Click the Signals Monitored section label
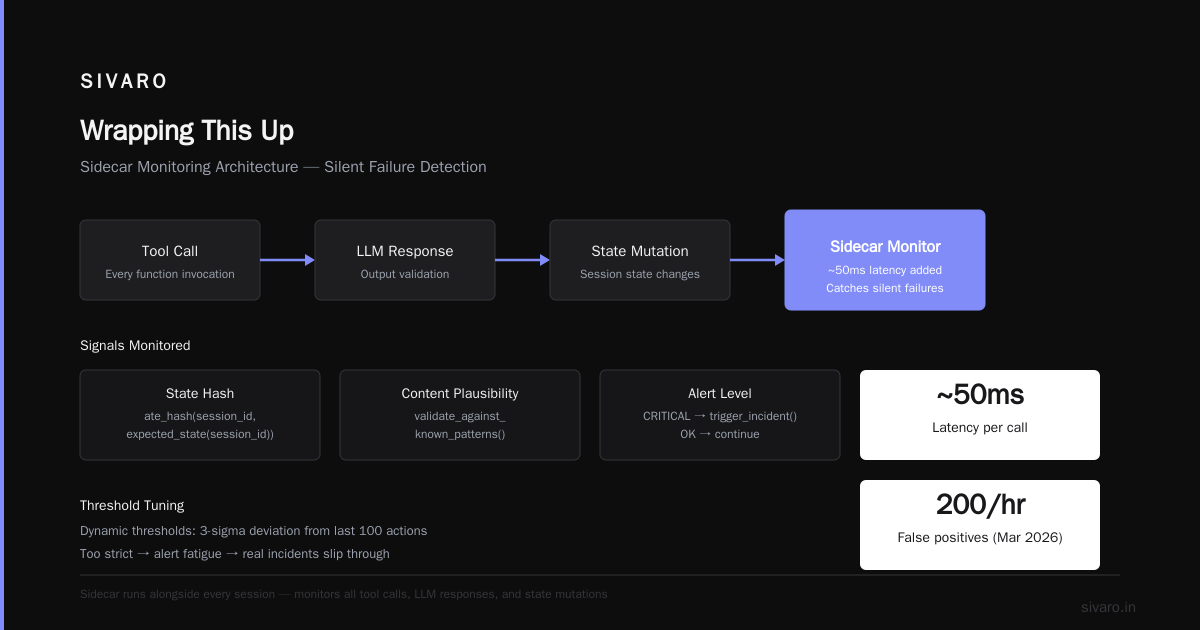This screenshot has width=1200, height=630. tap(135, 346)
